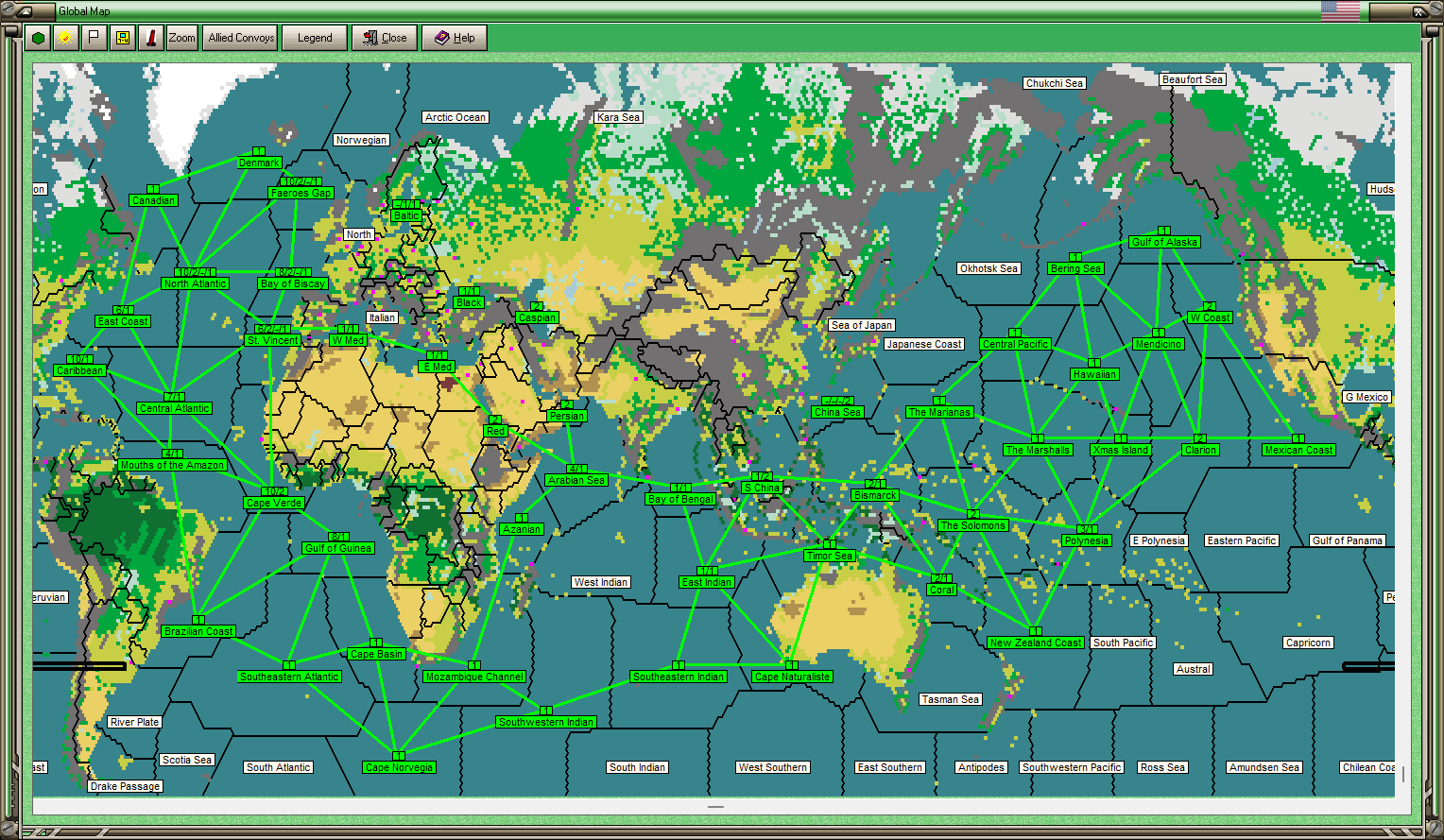Select the Red sea zone label
This screenshot has height=840, width=1444.
click(495, 431)
